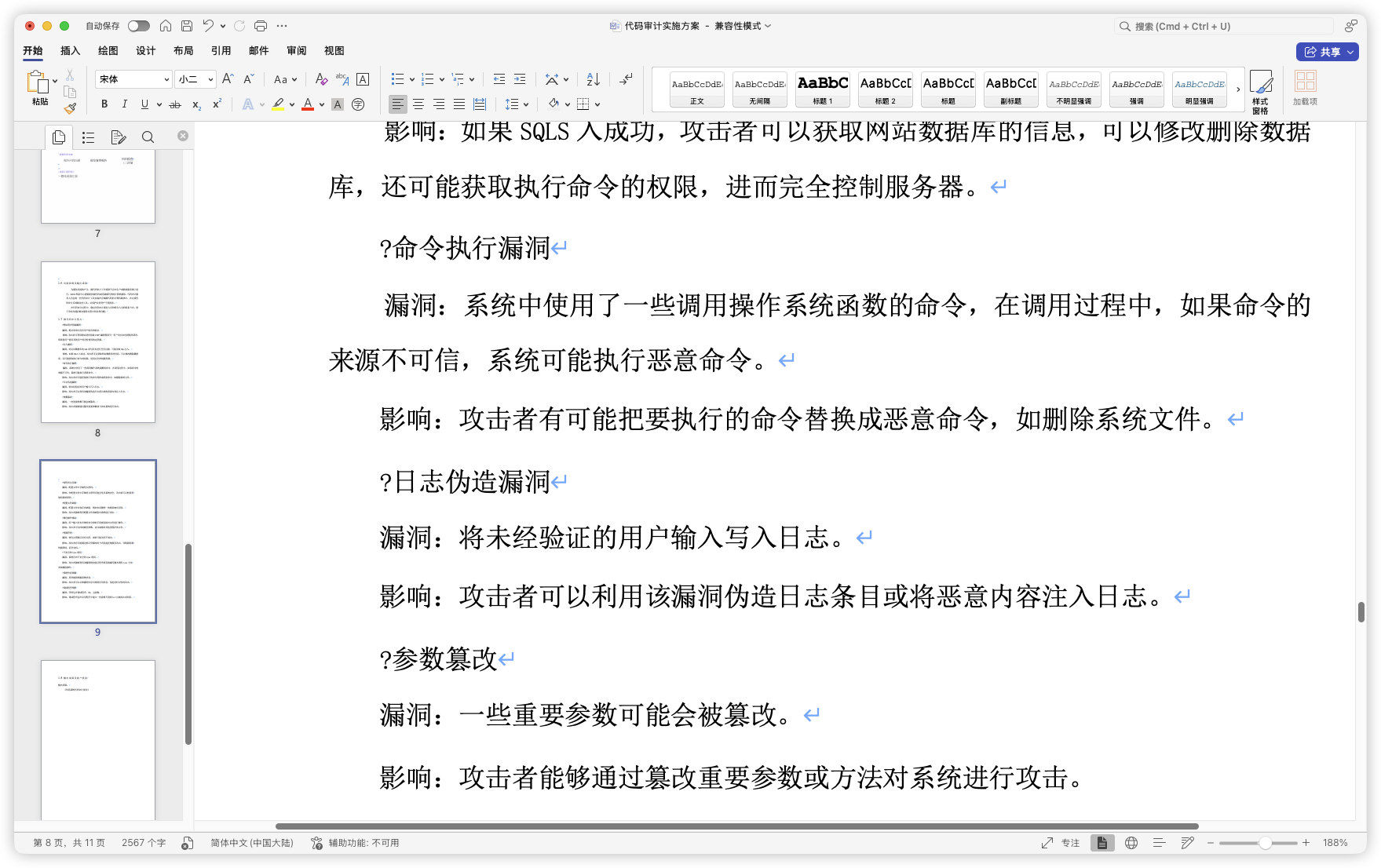The image size is (1381, 868).
Task: Increase indent of the paragraph
Action: click(520, 79)
